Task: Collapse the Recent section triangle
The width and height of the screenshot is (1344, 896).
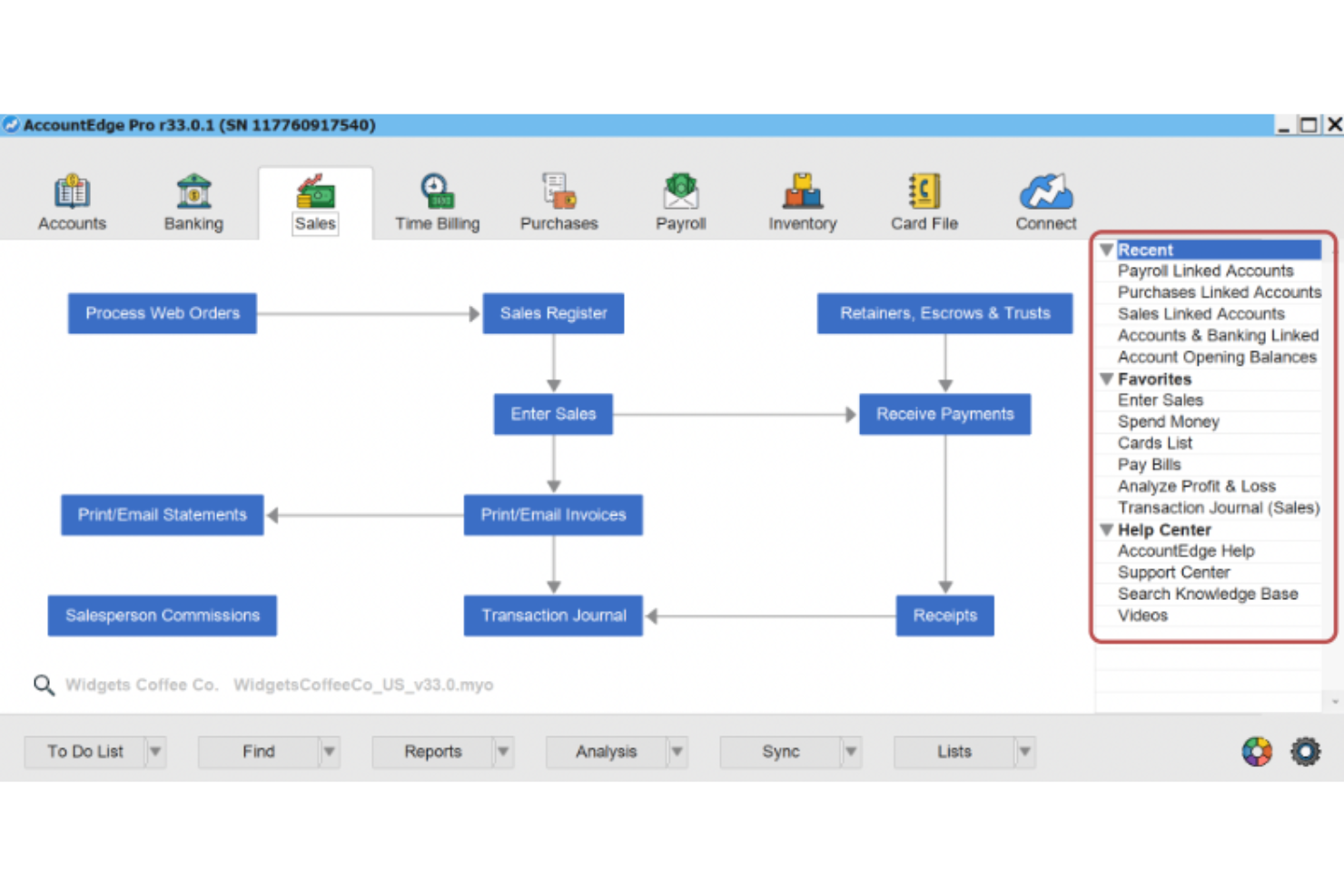Action: [x=1106, y=250]
